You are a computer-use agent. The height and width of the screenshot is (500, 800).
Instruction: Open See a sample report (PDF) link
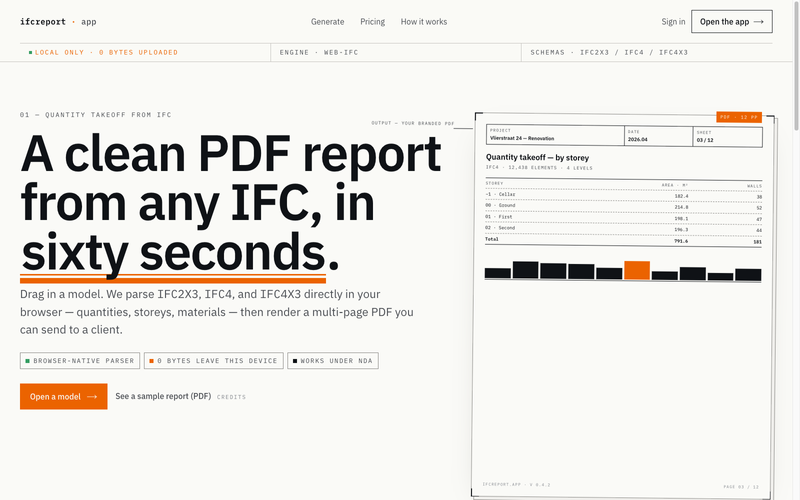pos(163,396)
